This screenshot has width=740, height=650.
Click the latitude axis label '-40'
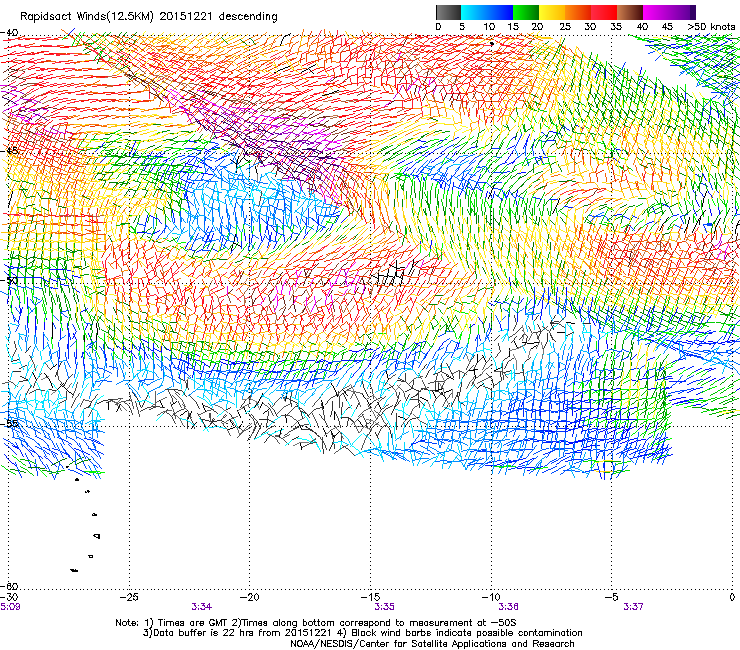[x=10, y=33]
